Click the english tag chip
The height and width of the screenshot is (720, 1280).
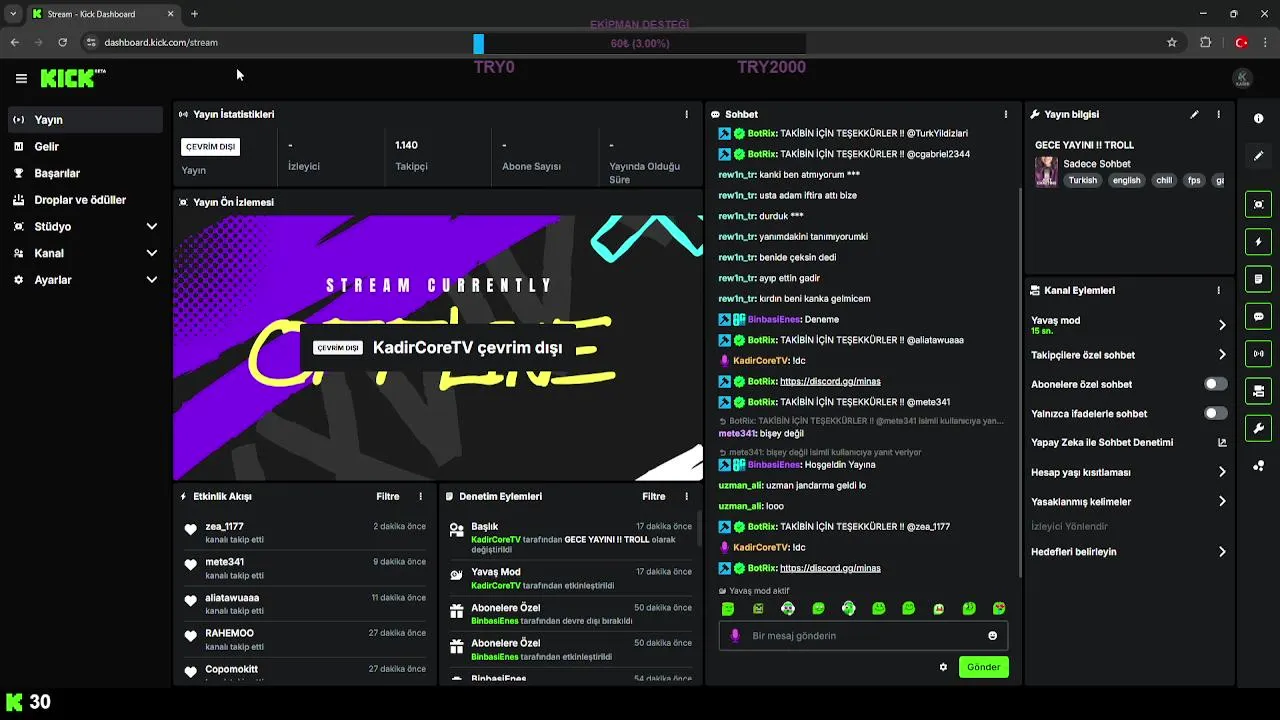click(1126, 181)
